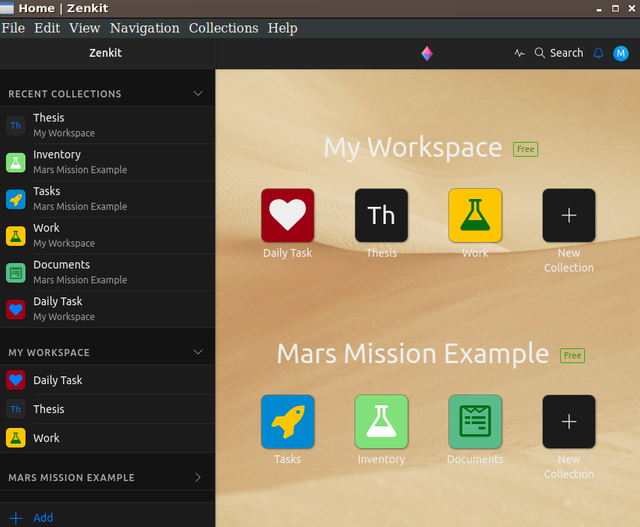Collapse the My Workspace sidebar section chevron
640x527 pixels.
[x=198, y=352]
